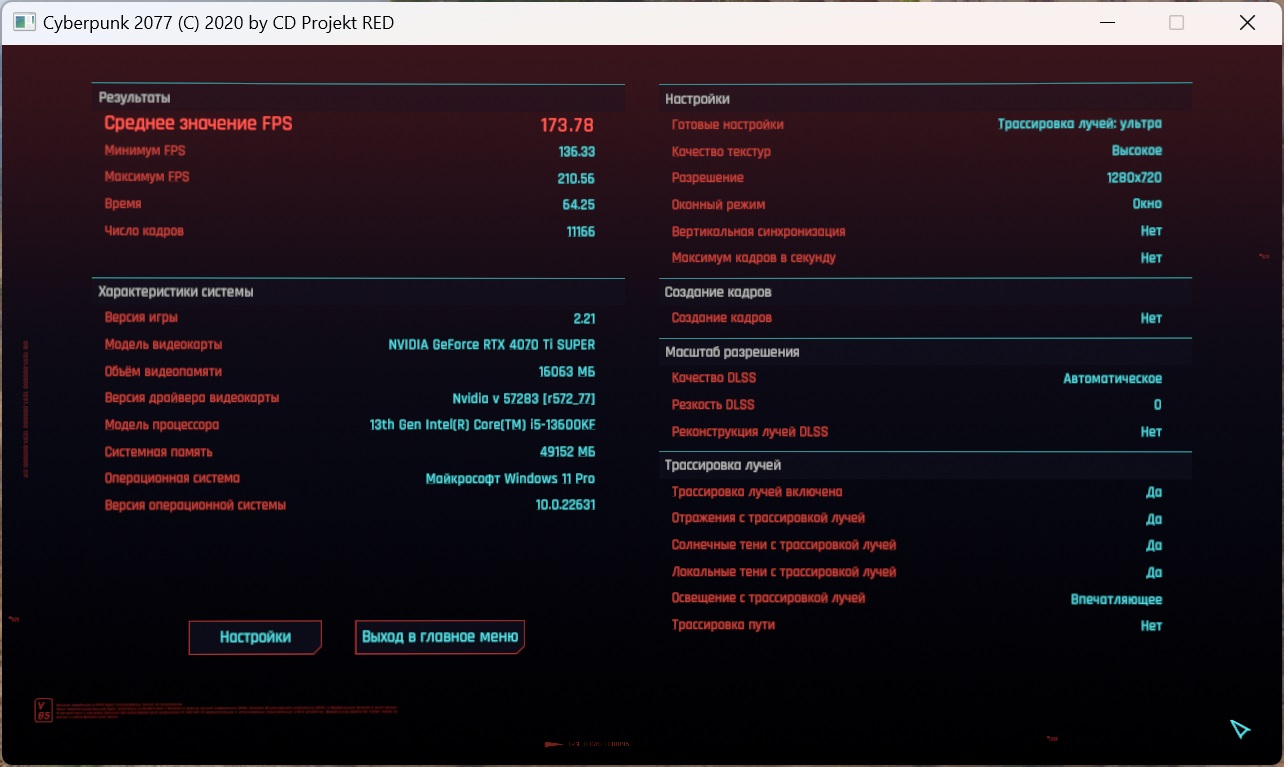Click the Результаты section header

[x=134, y=98]
